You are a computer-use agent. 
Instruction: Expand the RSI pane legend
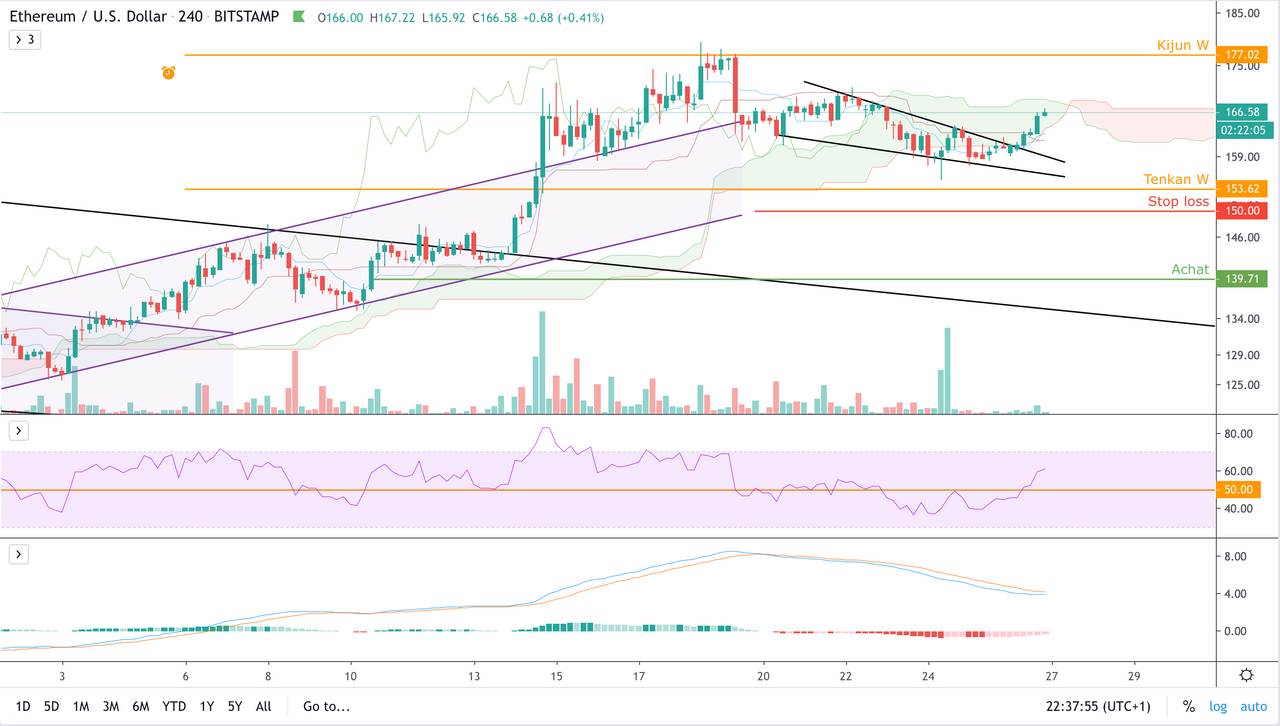coord(19,431)
